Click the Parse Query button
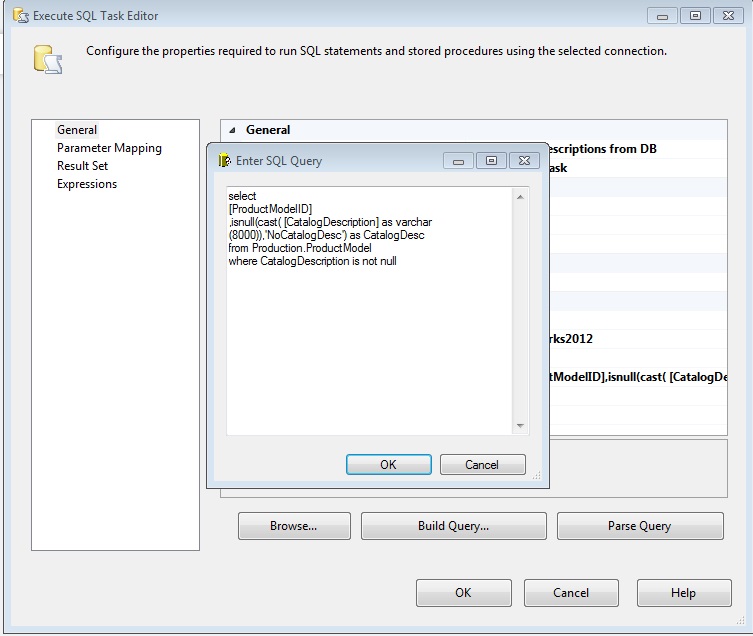The width and height of the screenshot is (753, 636). click(x=639, y=526)
